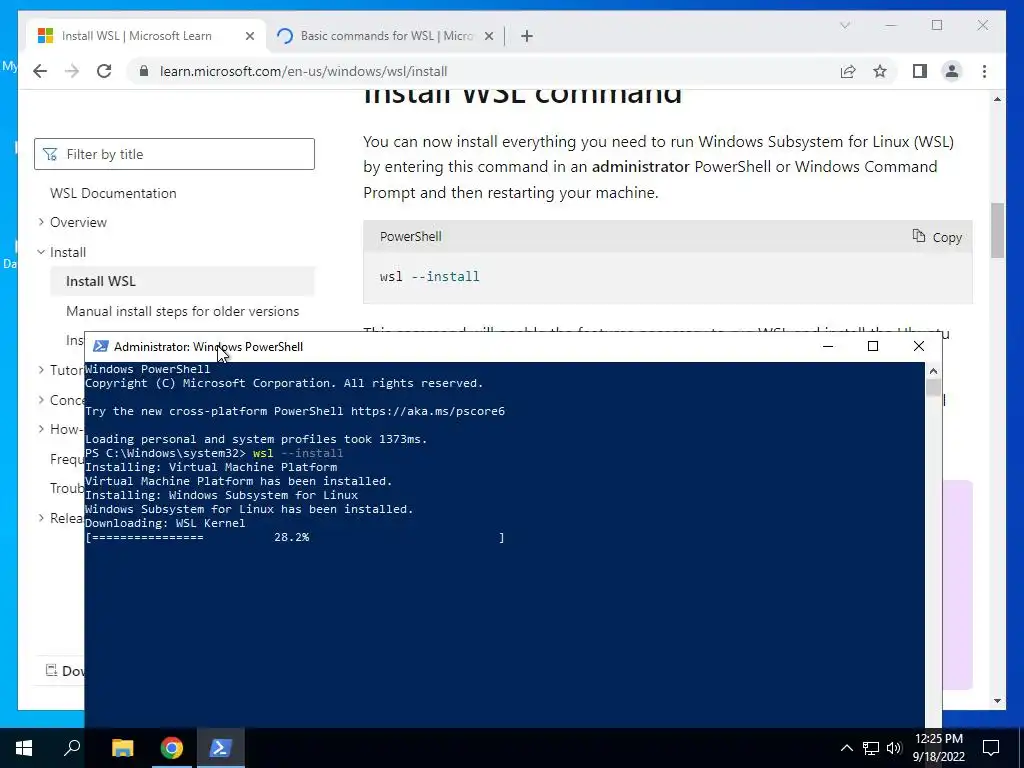The height and width of the screenshot is (768, 1024).
Task: Open the Chrome profile avatar menu
Action: 952,71
